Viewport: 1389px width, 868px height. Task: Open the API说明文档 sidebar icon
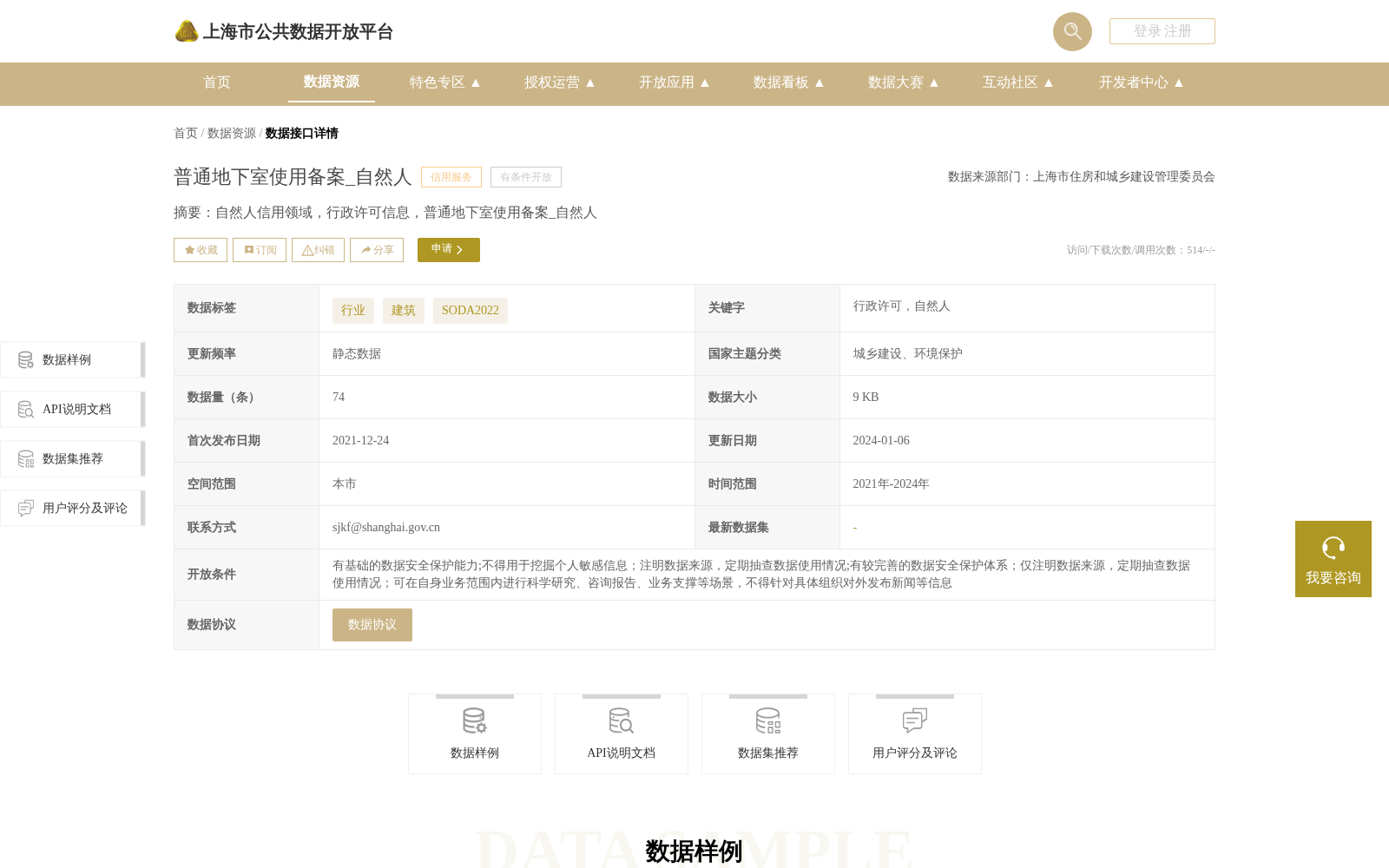coord(26,409)
